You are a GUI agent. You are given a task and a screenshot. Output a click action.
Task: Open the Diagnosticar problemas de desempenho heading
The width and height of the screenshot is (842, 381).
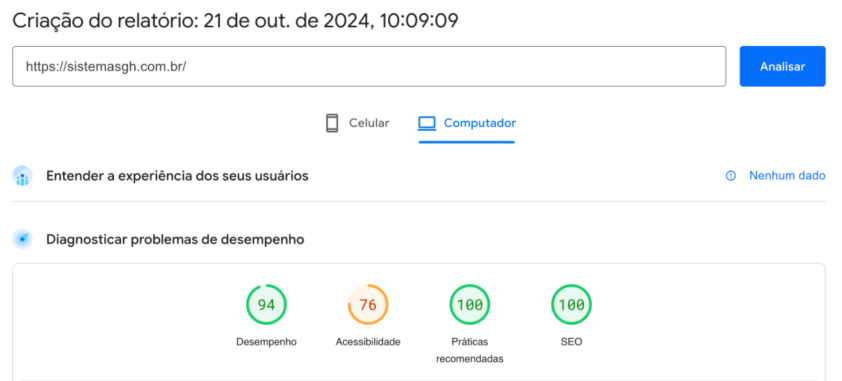(175, 239)
